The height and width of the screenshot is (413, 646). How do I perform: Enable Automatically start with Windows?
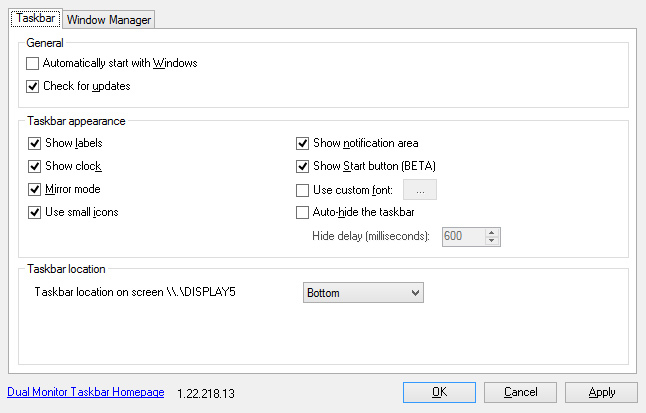33,63
